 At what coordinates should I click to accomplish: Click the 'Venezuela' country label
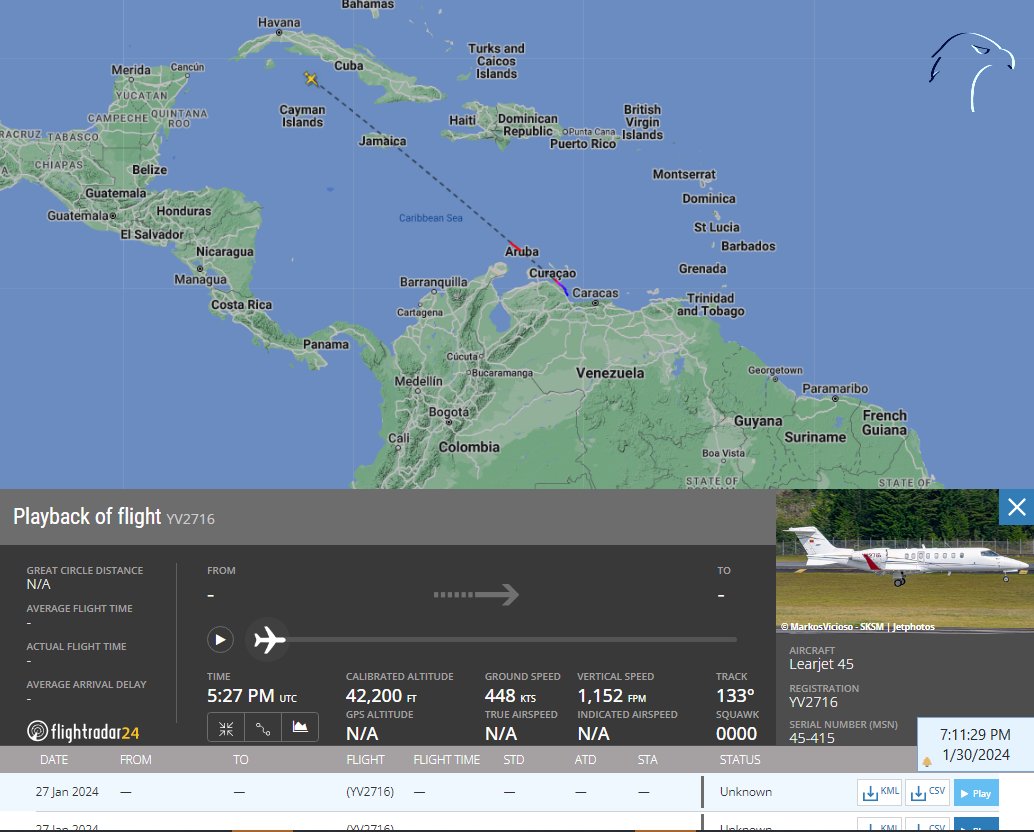[x=610, y=372]
